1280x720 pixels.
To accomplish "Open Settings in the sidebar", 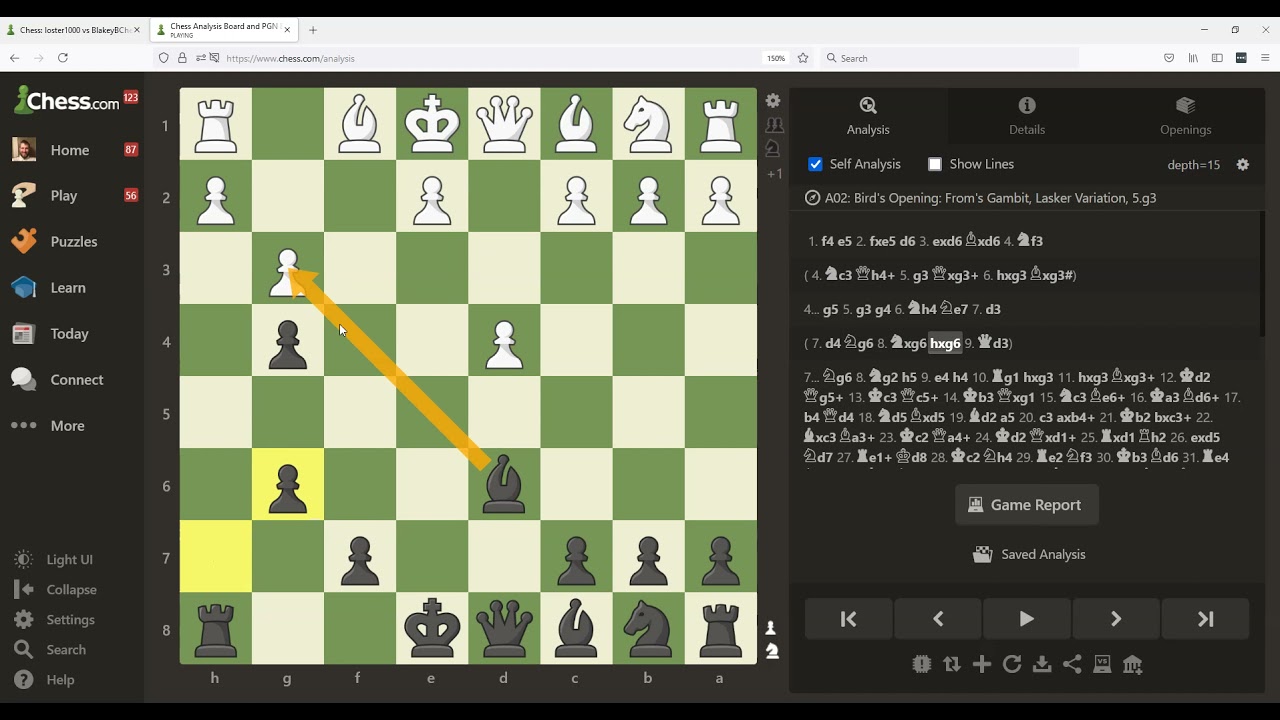I will pos(55,620).
